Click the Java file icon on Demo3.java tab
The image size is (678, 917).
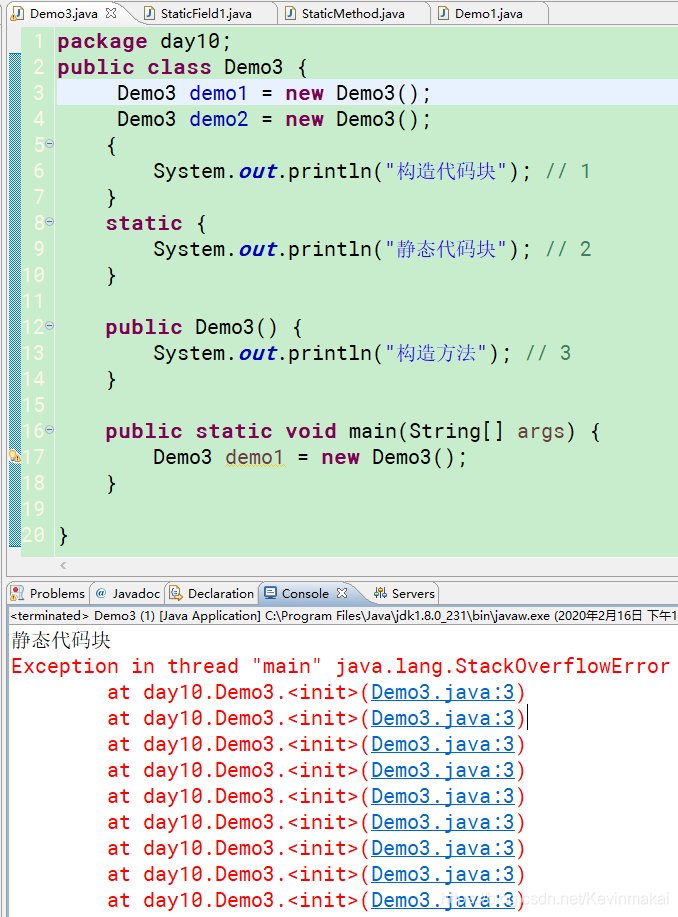click(18, 13)
